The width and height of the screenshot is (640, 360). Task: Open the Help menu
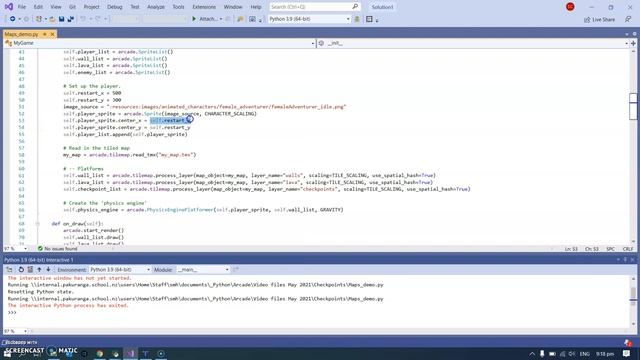point(256,7)
